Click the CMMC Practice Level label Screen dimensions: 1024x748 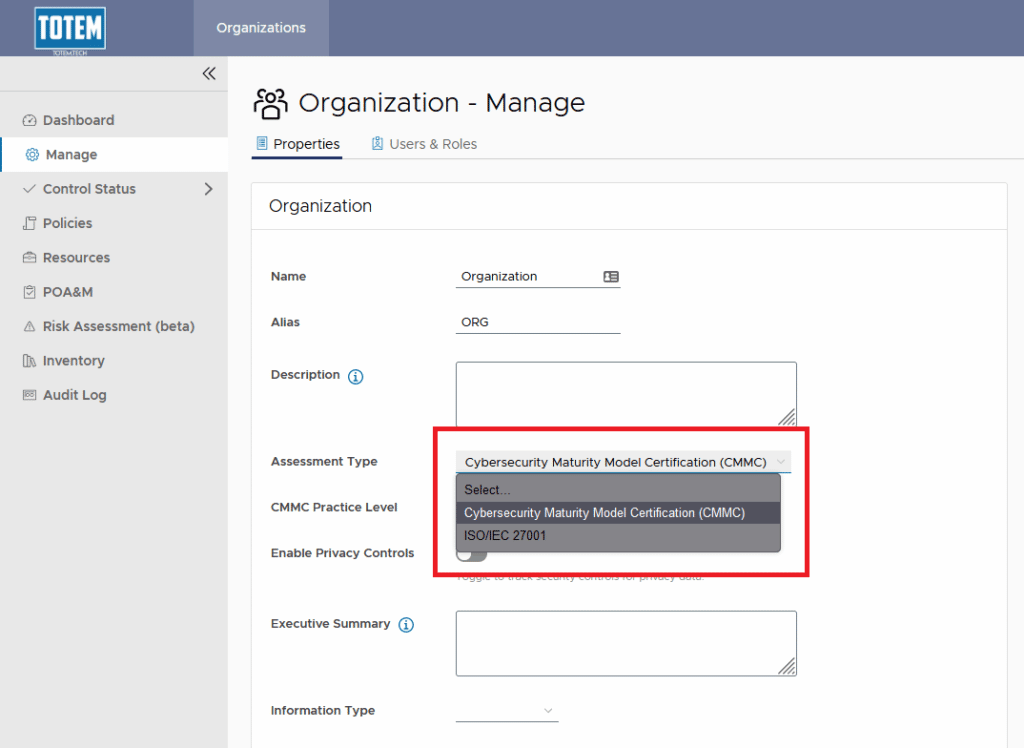coord(334,507)
